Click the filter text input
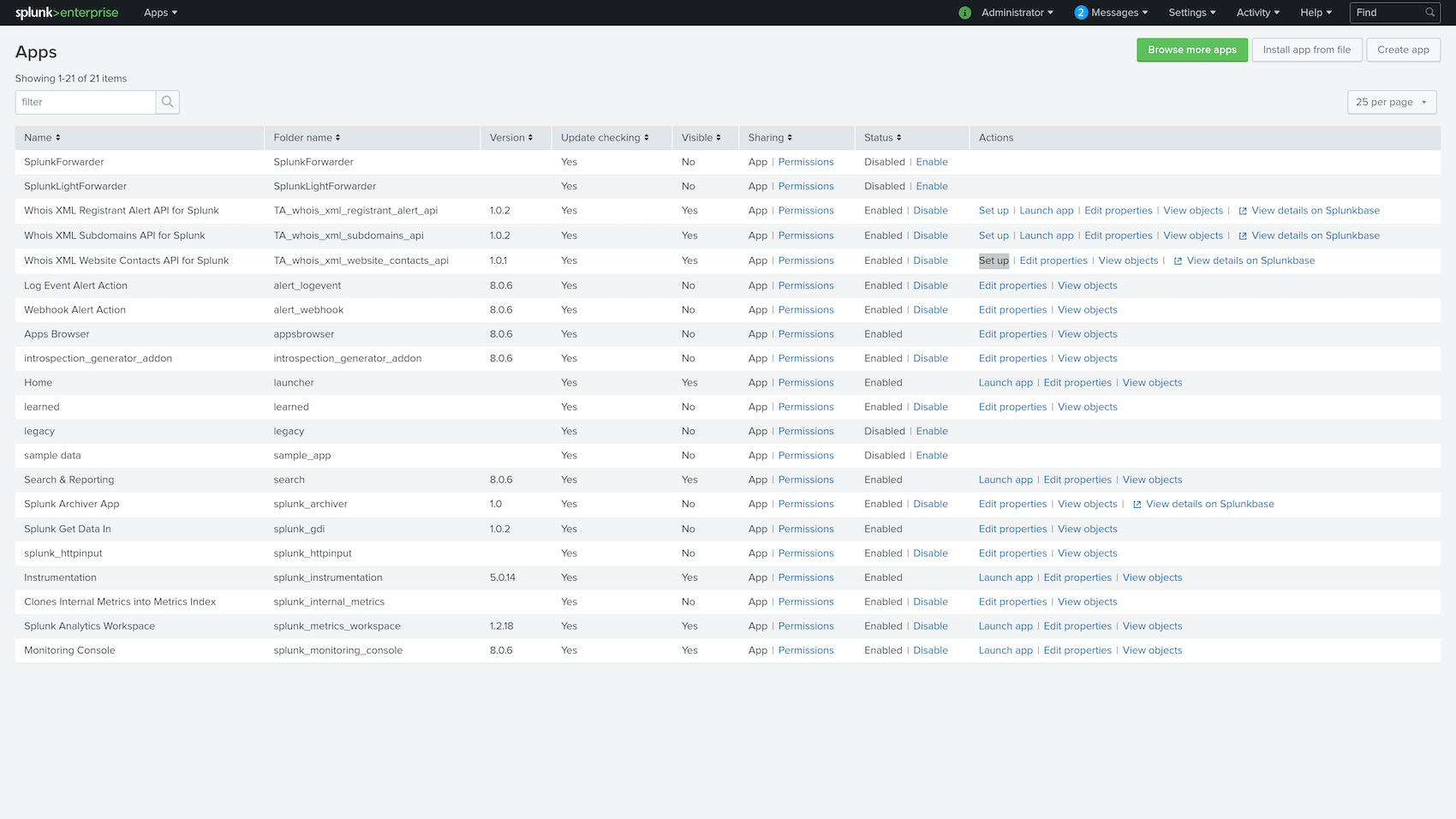Screen dimensions: 1456x819 click(x=86, y=102)
